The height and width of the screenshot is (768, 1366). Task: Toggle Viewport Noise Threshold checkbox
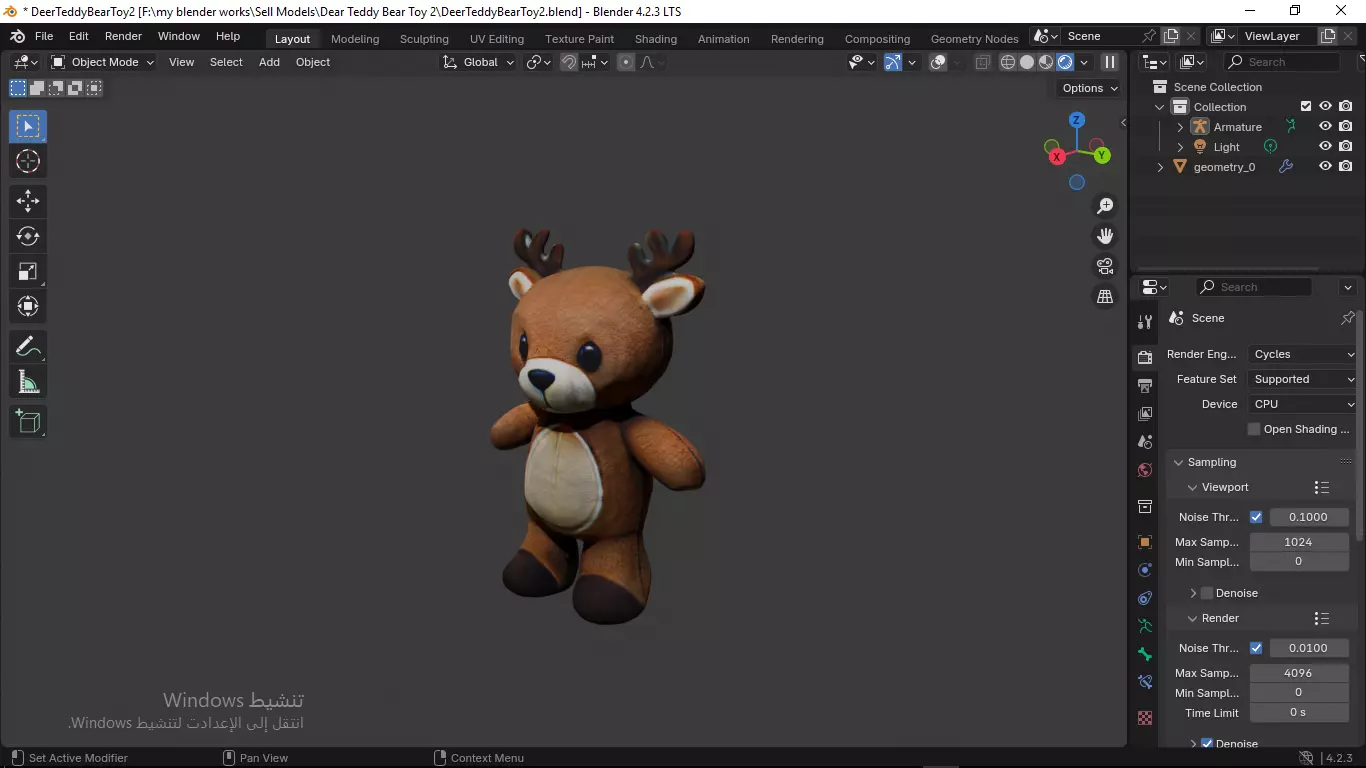point(1256,517)
